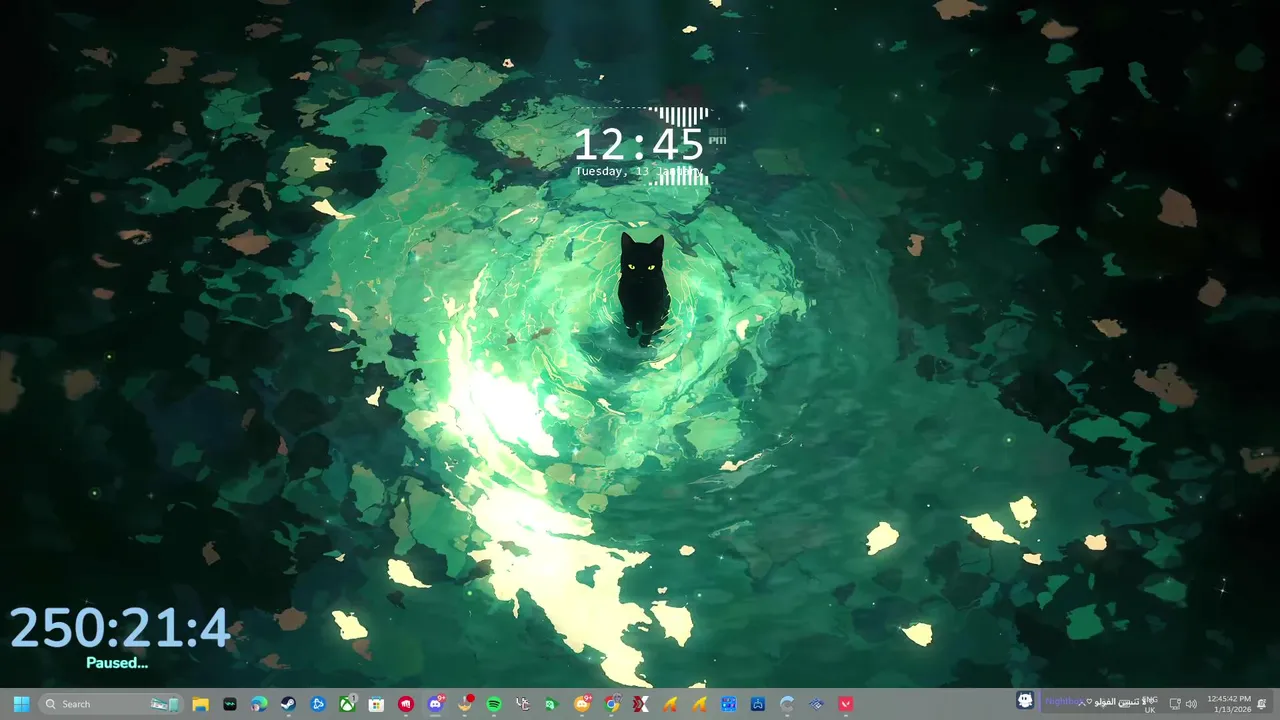1280x720 pixels.
Task: Open the Windows Start menu
Action: click(21, 704)
